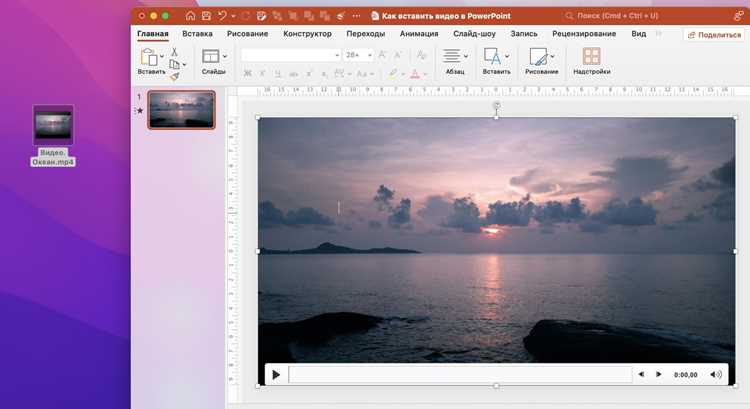Toggle strikethrough formatting
750x409 pixels.
click(293, 74)
